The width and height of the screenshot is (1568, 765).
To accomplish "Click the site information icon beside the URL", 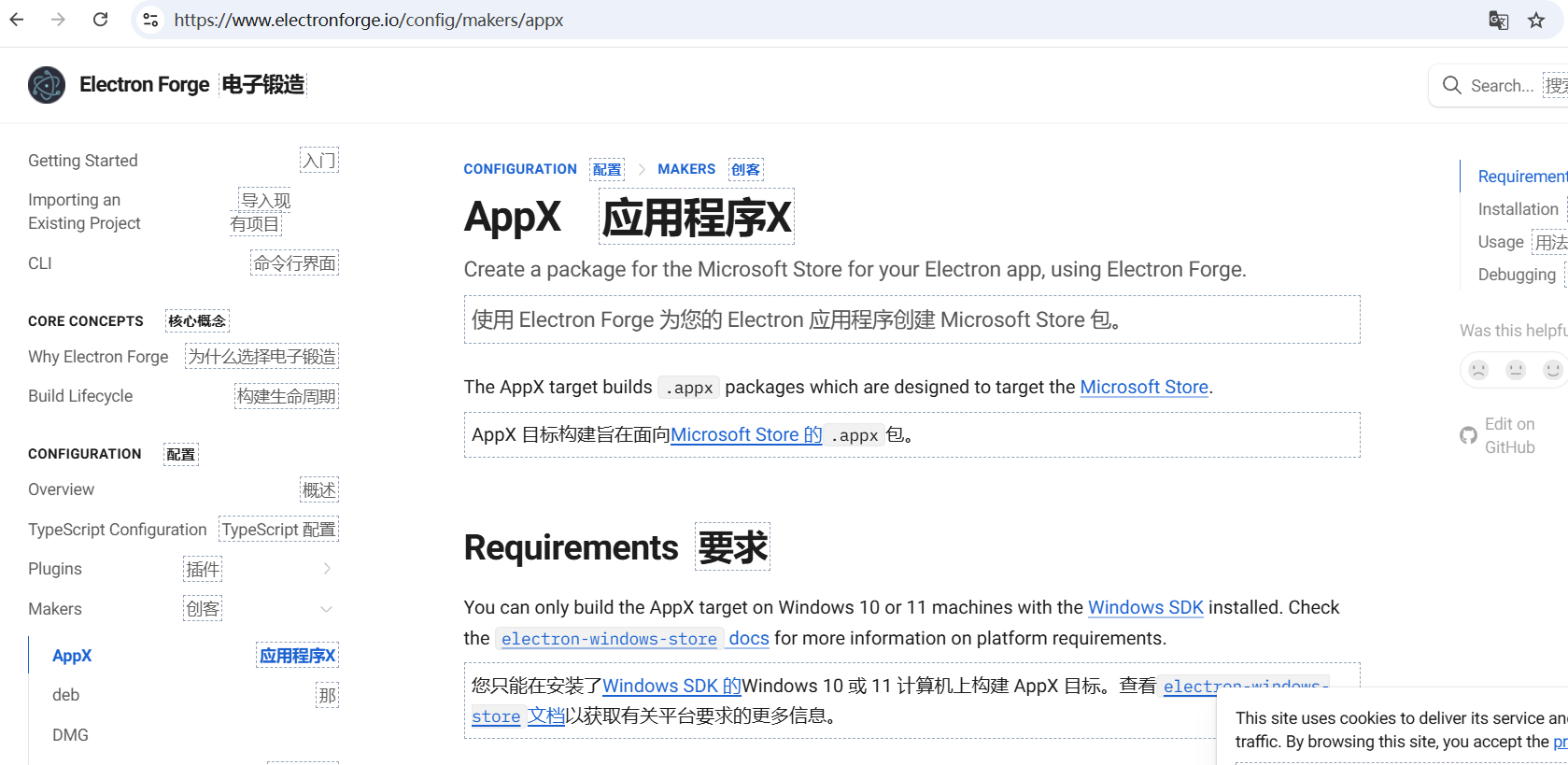I will tap(150, 20).
